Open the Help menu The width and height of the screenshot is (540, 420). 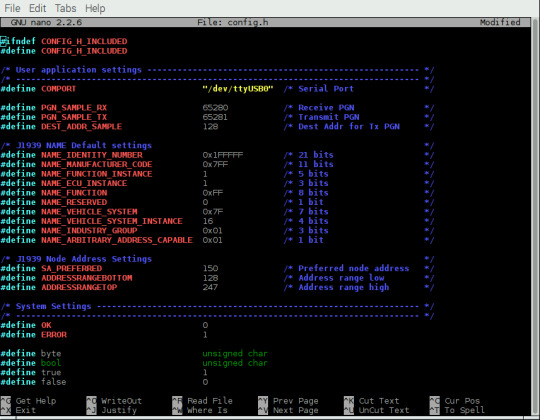(95, 8)
